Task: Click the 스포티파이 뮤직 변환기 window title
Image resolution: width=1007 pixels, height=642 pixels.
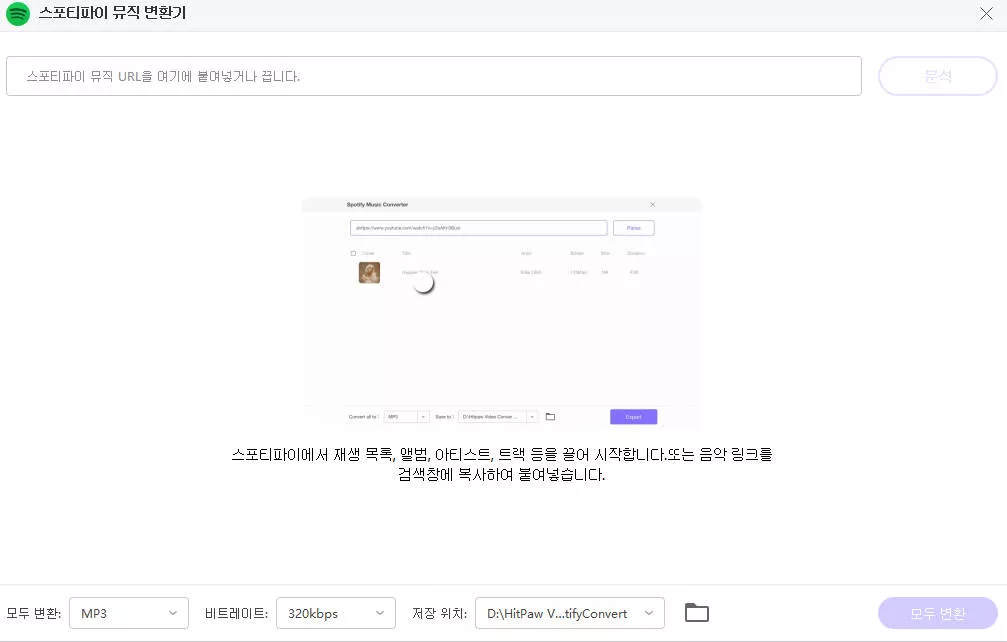Action: tap(112, 13)
